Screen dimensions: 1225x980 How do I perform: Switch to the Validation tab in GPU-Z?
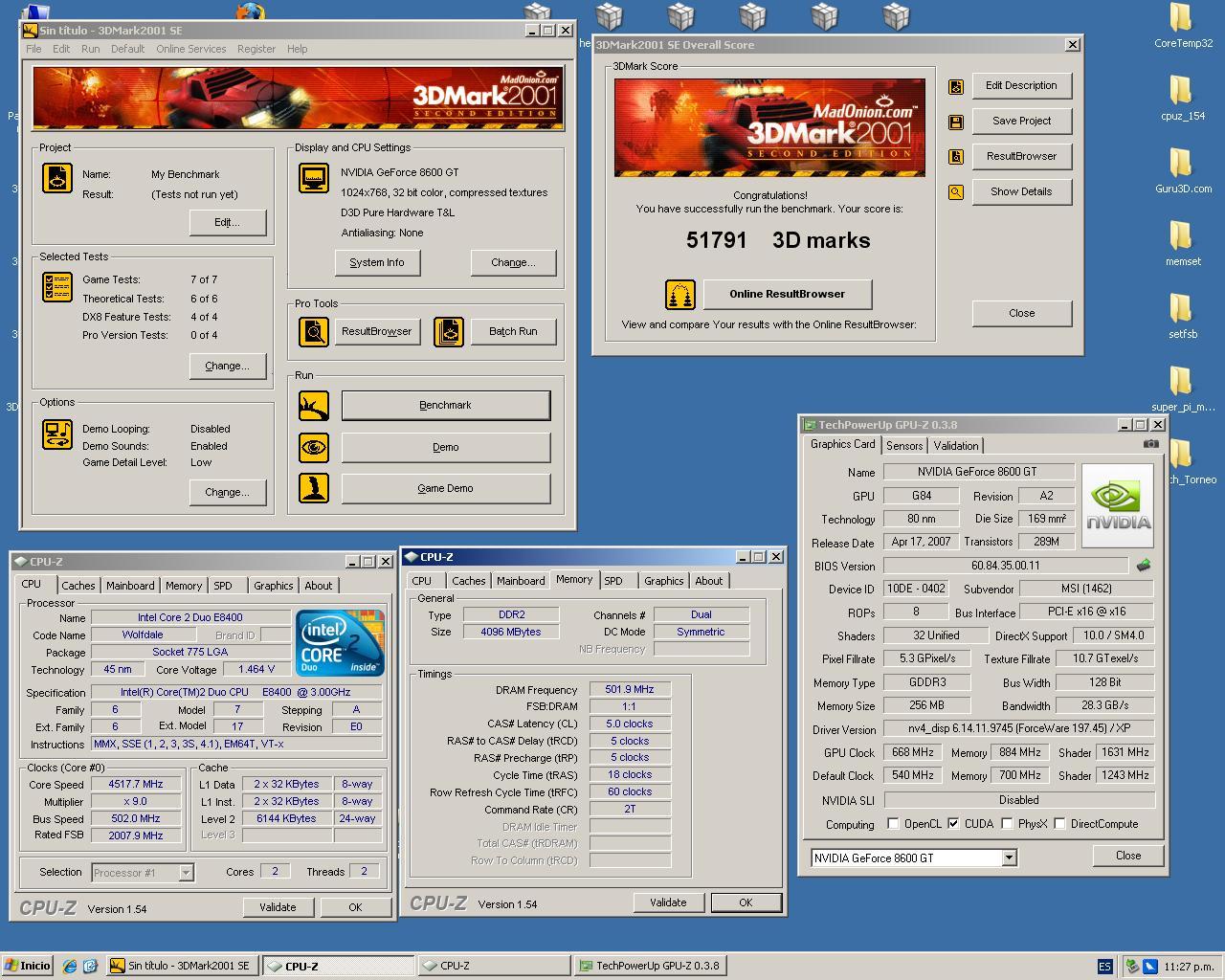coord(956,446)
